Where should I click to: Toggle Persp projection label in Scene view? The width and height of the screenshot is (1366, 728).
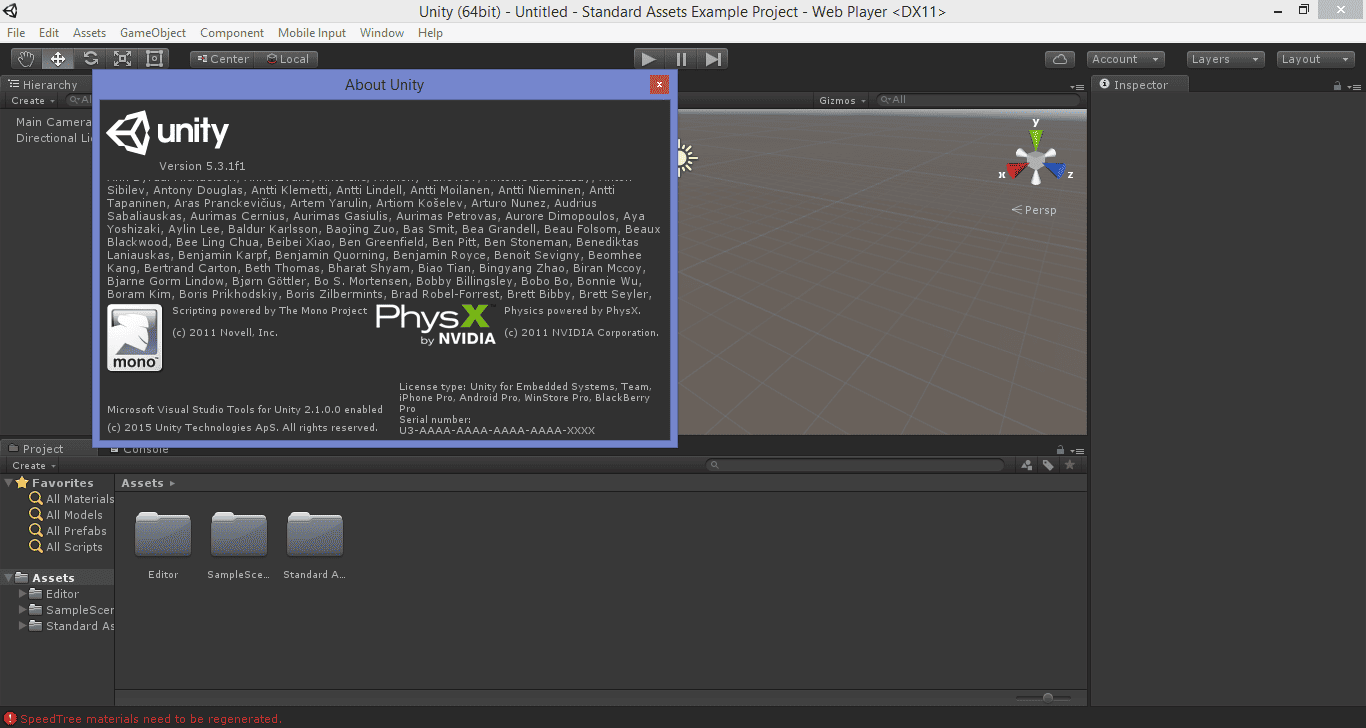pos(1034,210)
